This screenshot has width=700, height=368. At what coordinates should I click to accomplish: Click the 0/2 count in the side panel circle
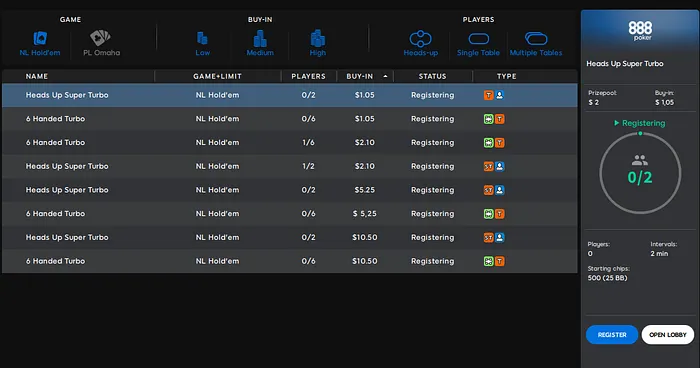640,178
